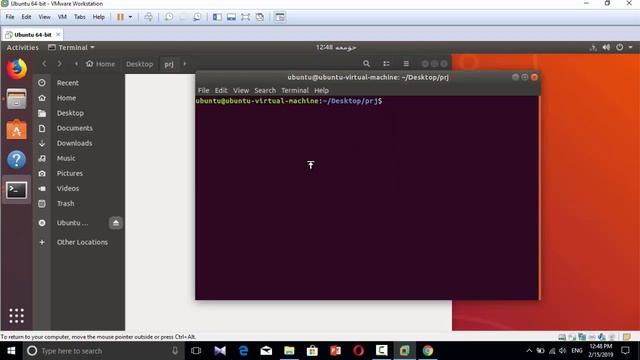Open Windows Start menu
Viewport: 640px width, 360px height.
[x=11, y=351]
